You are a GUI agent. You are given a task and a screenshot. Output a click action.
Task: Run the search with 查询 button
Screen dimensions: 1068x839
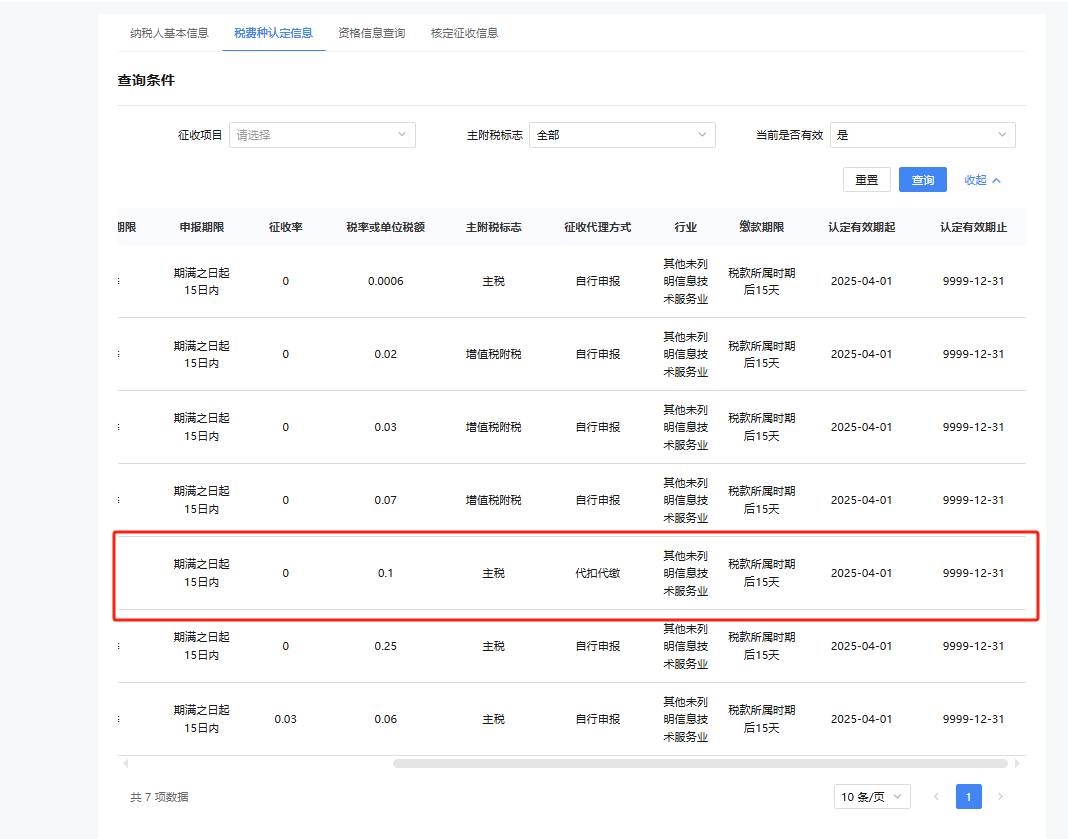click(923, 180)
